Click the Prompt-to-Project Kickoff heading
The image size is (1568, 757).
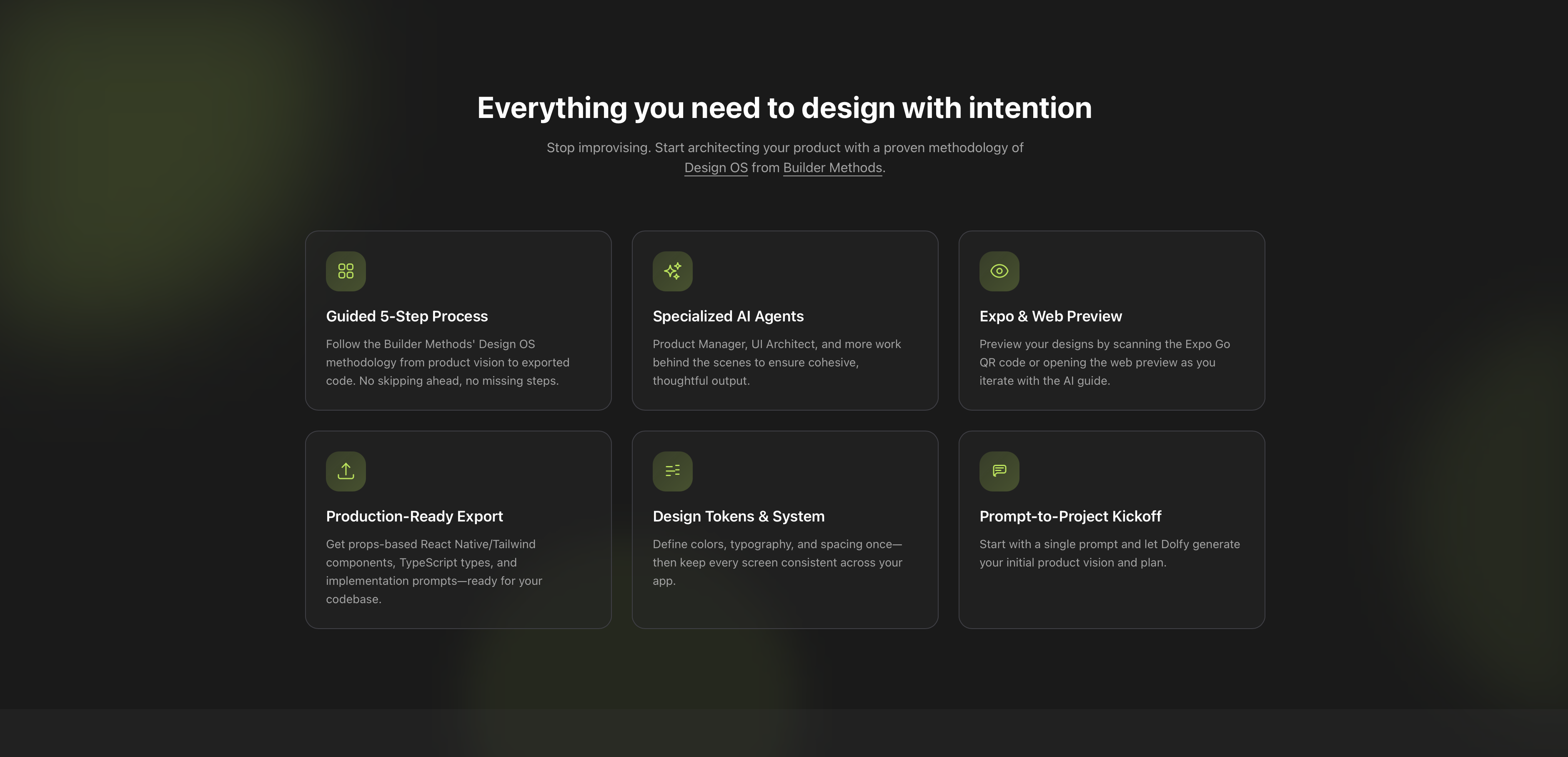coord(1070,516)
